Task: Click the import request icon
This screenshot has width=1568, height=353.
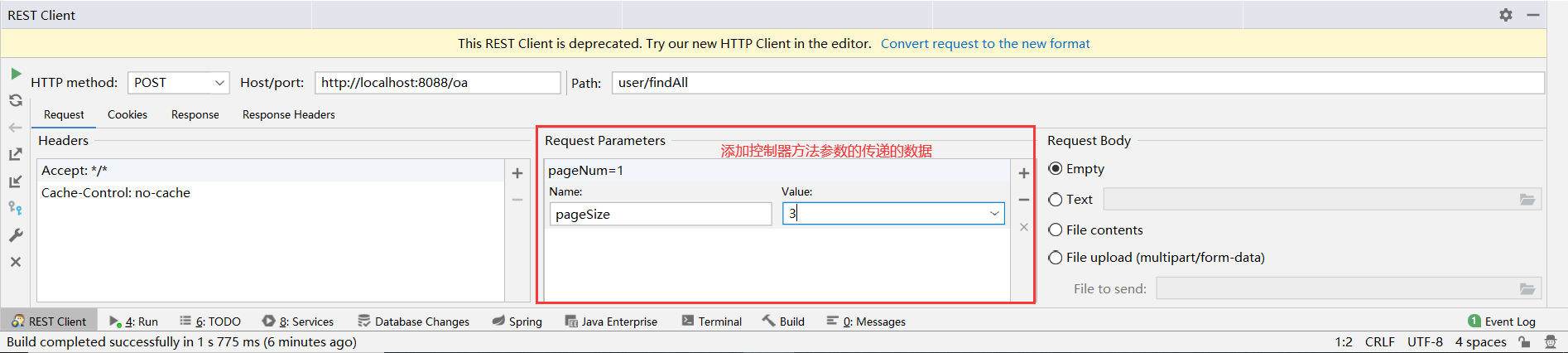Action: (x=16, y=181)
